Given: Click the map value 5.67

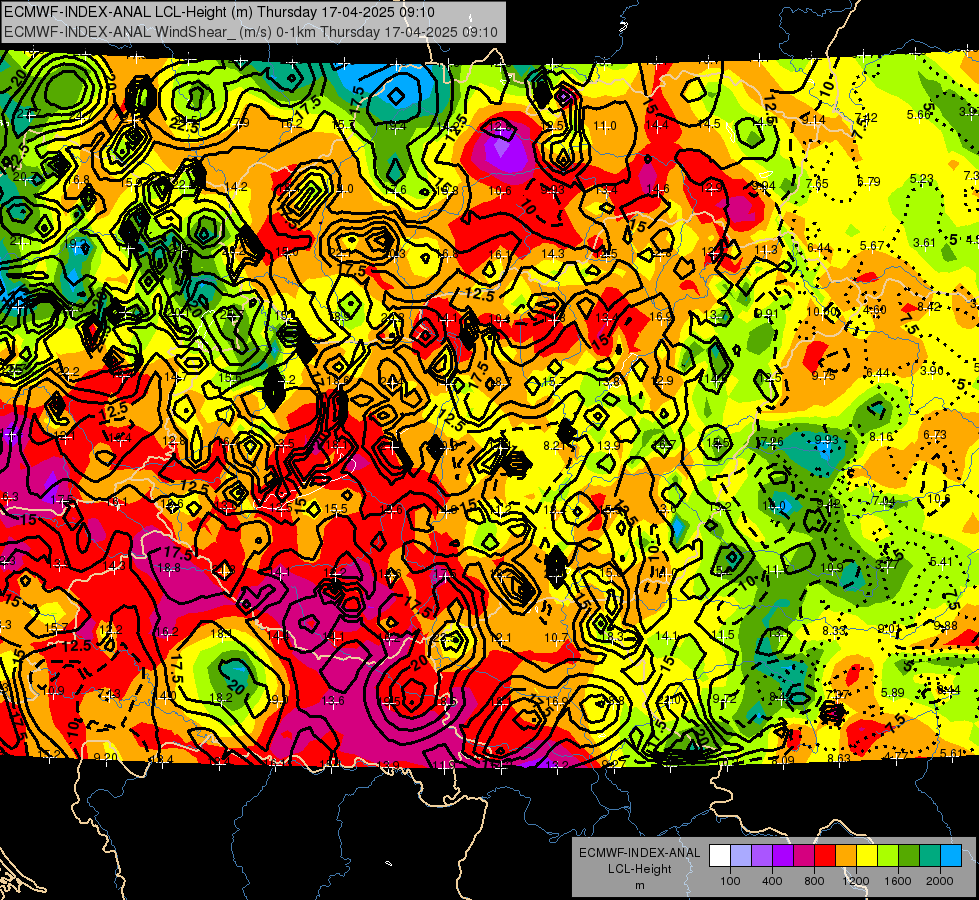Looking at the screenshot, I should [x=872, y=245].
